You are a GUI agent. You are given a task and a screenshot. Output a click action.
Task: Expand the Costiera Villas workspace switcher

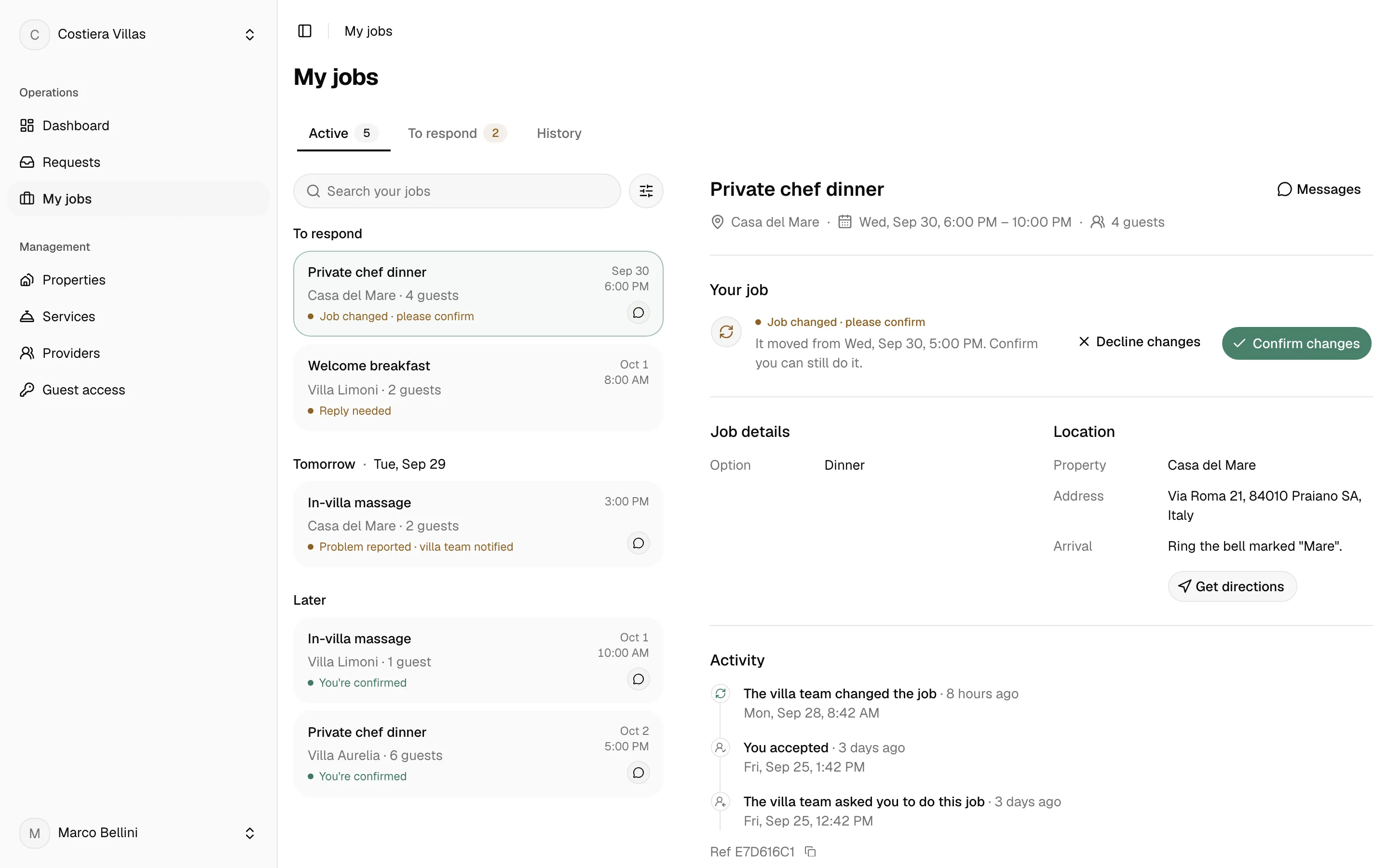[249, 34]
